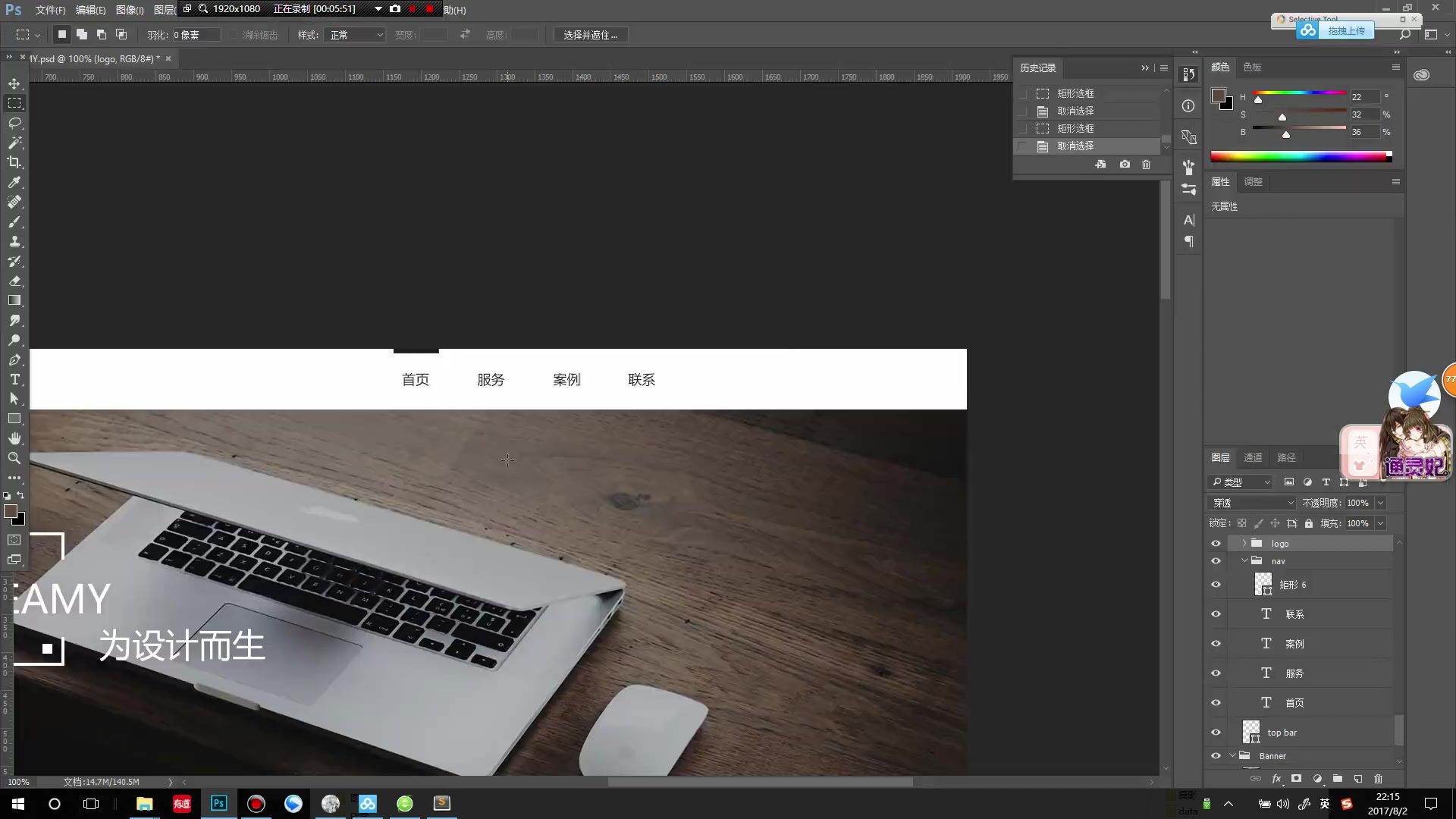Collapse the nav layer group

pyautogui.click(x=1244, y=560)
